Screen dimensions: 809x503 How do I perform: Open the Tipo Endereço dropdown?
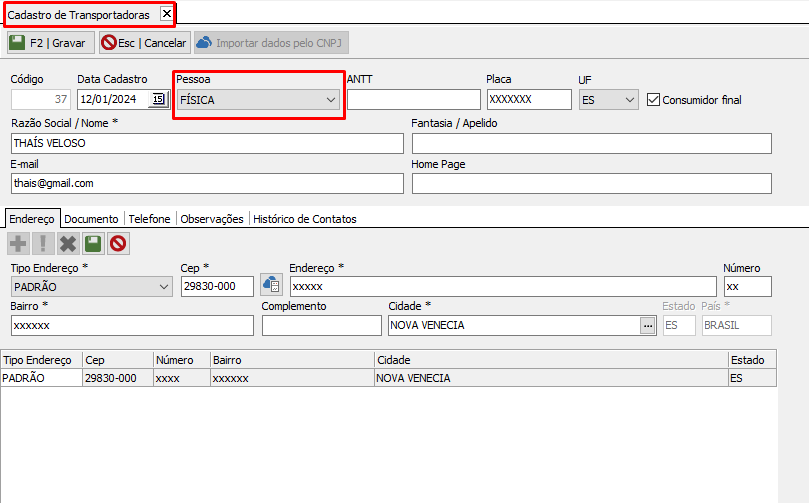point(164,287)
